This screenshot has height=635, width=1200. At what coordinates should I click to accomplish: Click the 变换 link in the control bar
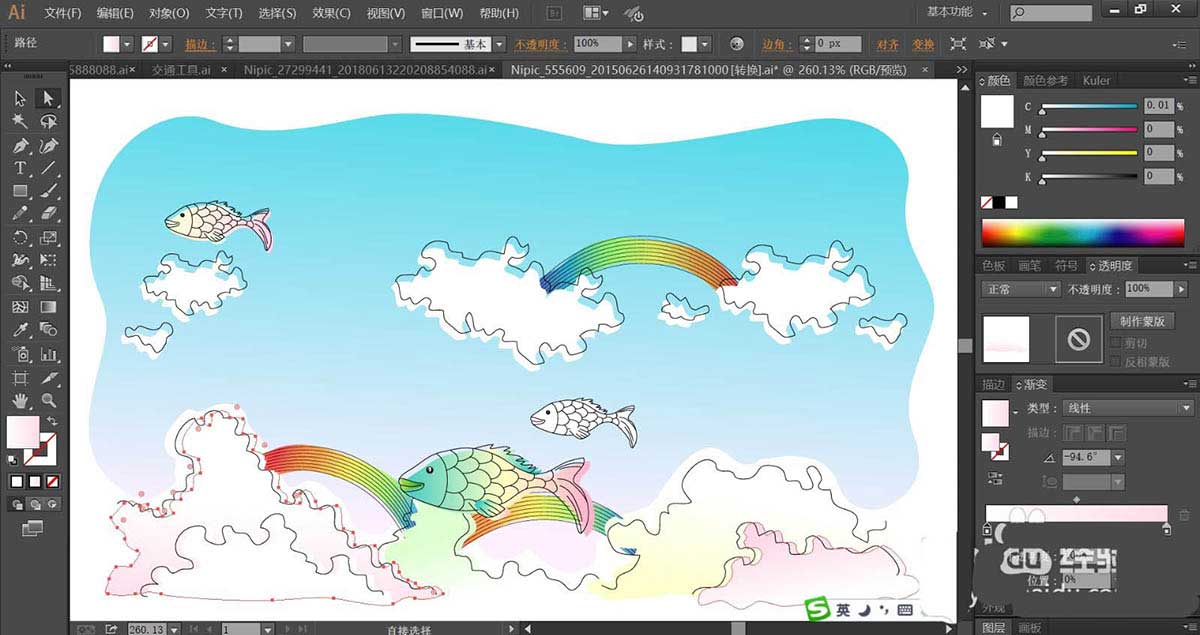coord(923,44)
